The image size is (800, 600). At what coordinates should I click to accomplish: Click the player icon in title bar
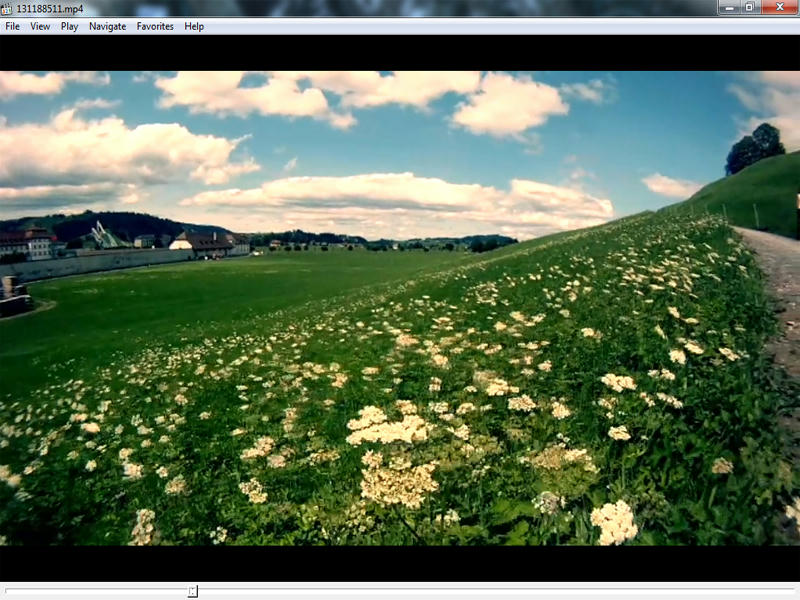click(x=6, y=8)
